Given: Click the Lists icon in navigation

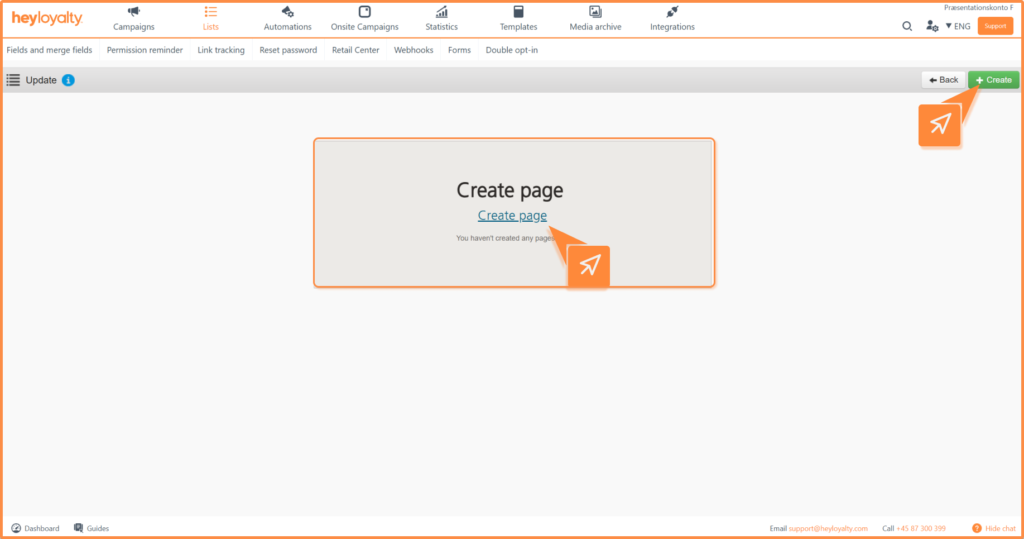Looking at the screenshot, I should [210, 12].
